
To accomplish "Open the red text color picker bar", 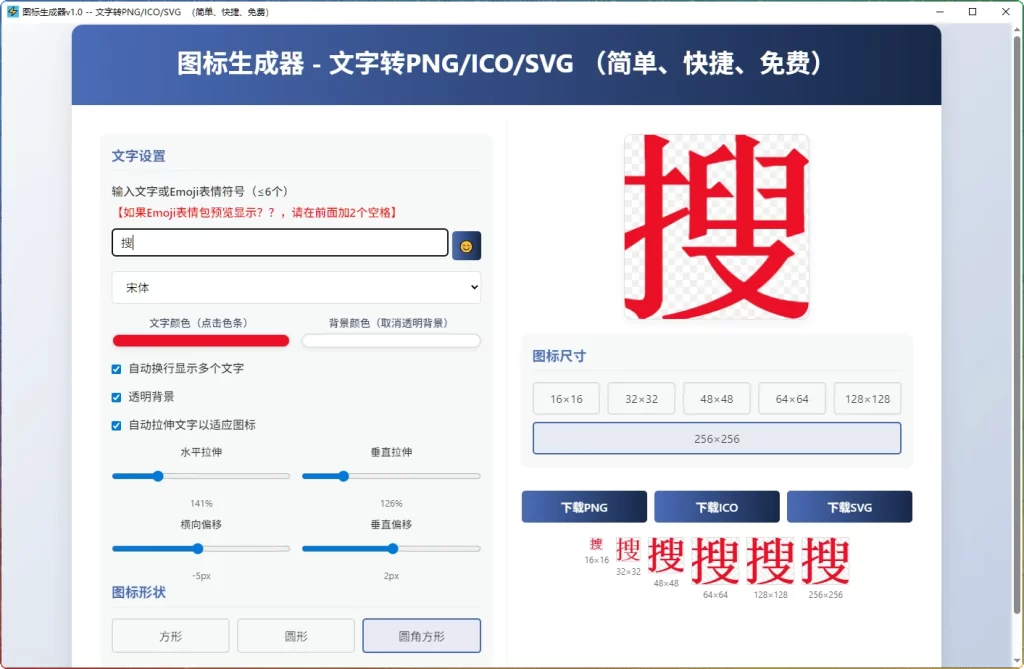I will click(x=200, y=340).
